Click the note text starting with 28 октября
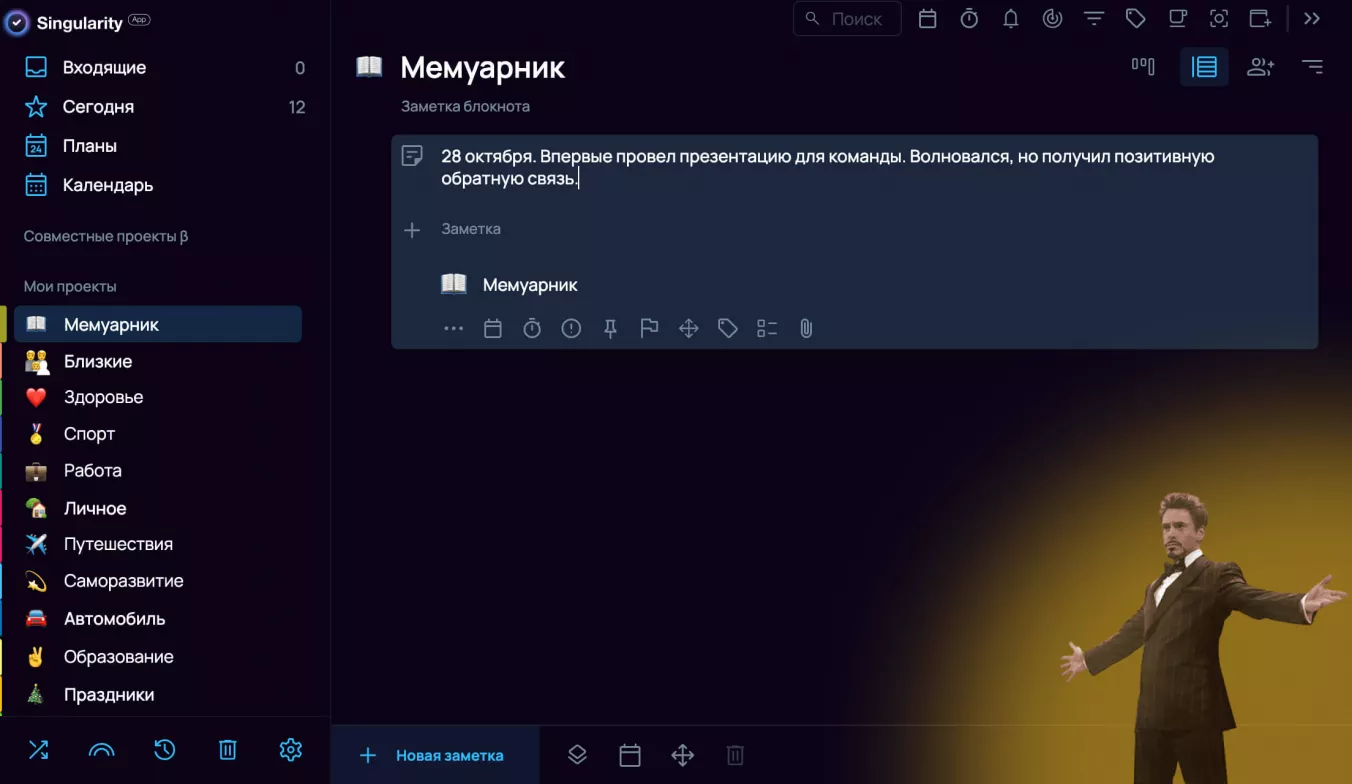 pos(828,168)
